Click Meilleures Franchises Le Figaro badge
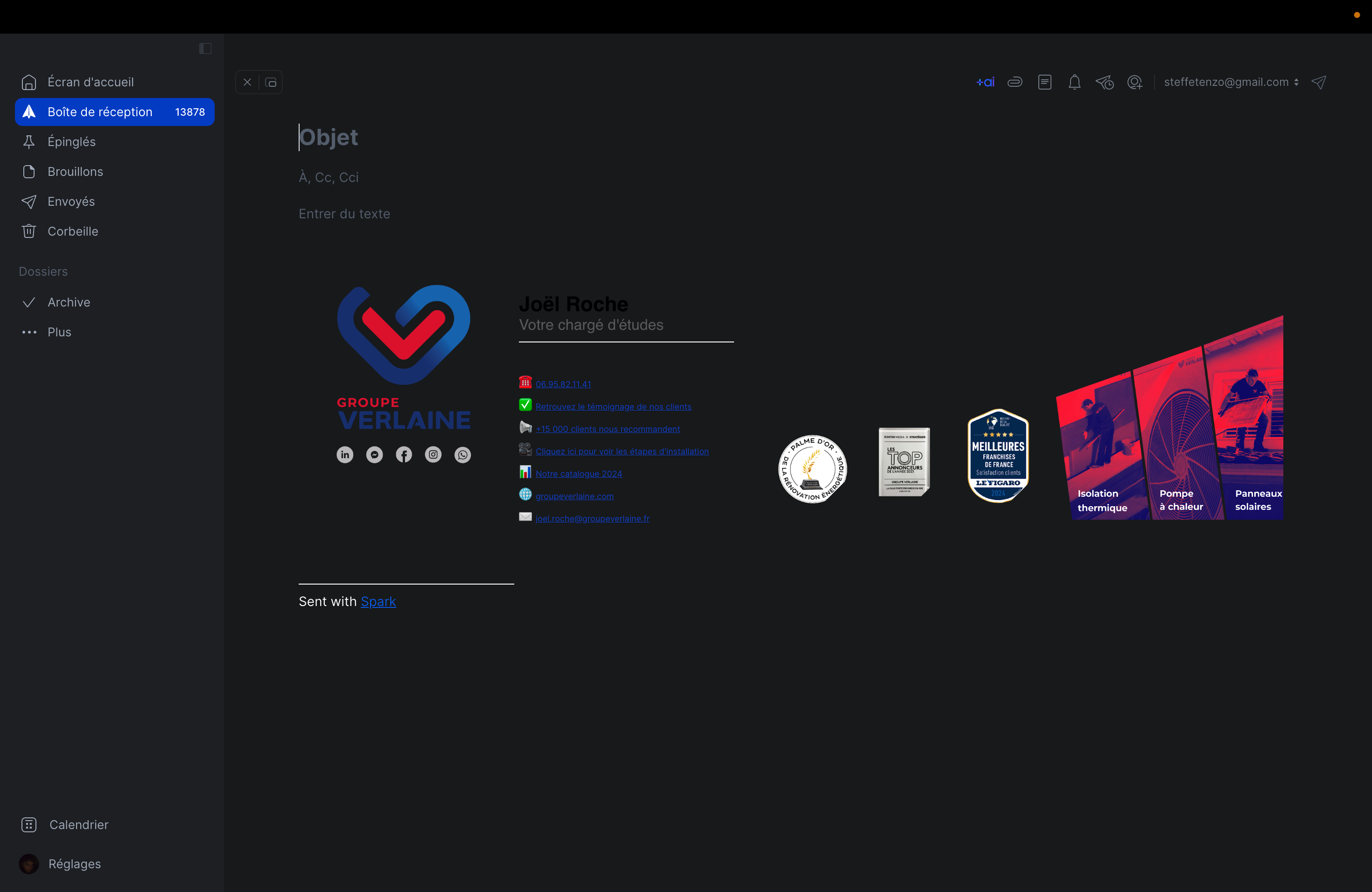The width and height of the screenshot is (1372, 892). coord(999,455)
